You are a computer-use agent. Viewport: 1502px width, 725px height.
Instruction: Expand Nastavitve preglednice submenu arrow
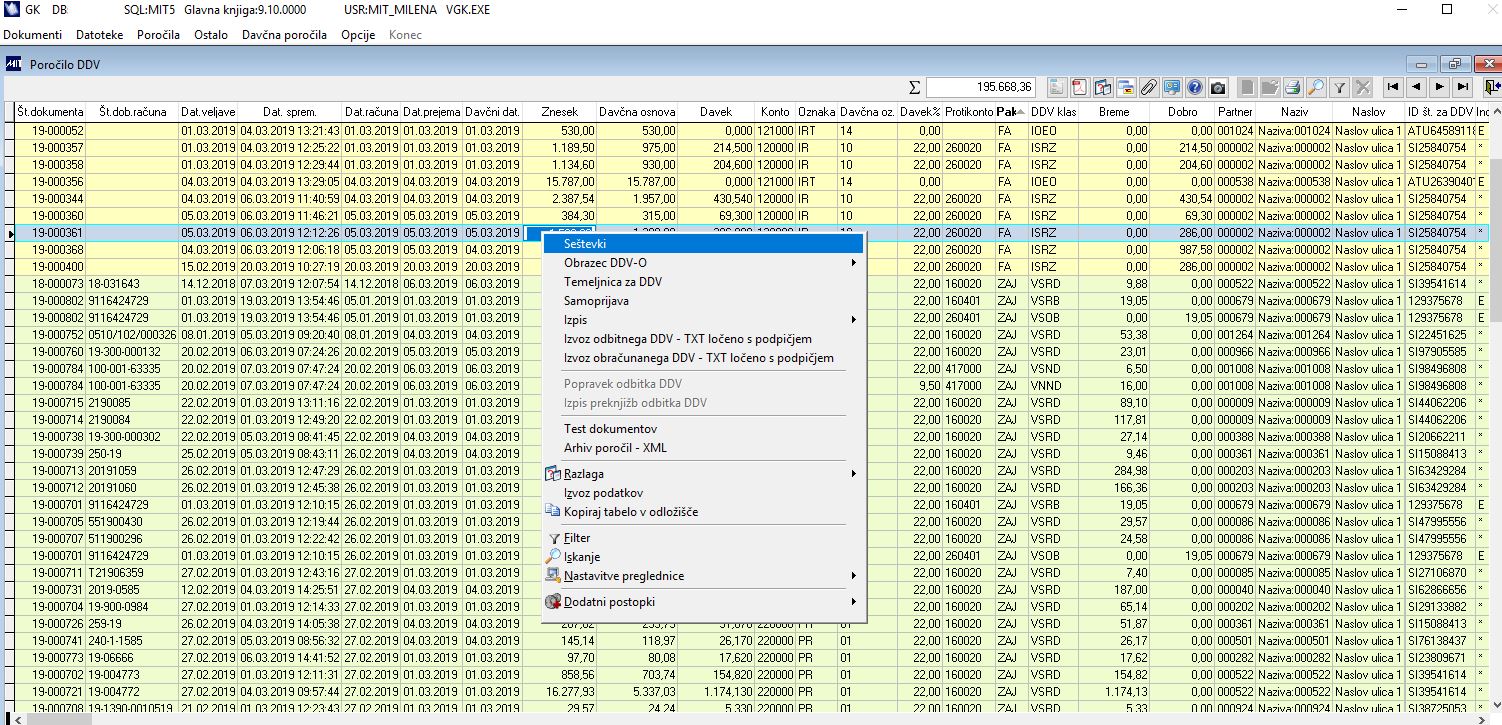(x=854, y=576)
